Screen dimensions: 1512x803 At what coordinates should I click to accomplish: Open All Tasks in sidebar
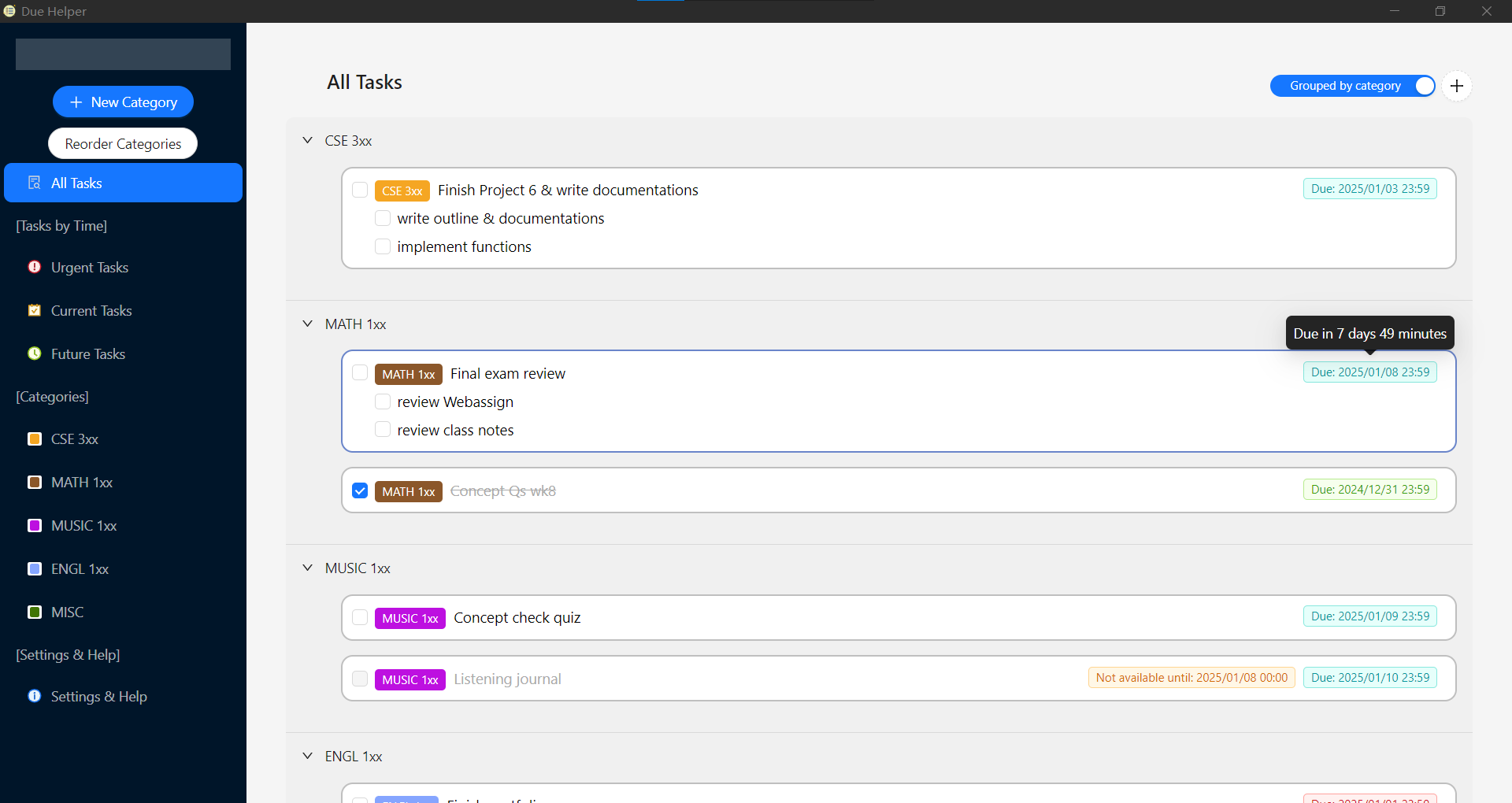[x=123, y=183]
